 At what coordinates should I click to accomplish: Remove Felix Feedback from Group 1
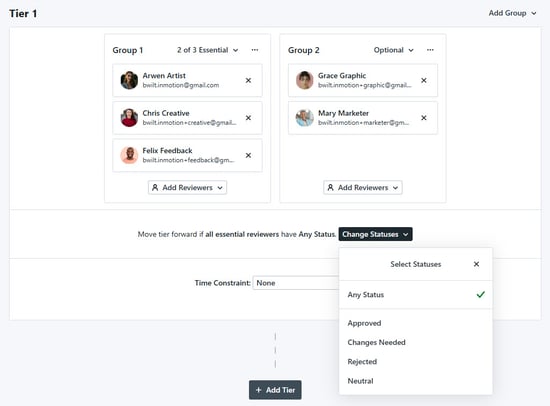(248, 155)
